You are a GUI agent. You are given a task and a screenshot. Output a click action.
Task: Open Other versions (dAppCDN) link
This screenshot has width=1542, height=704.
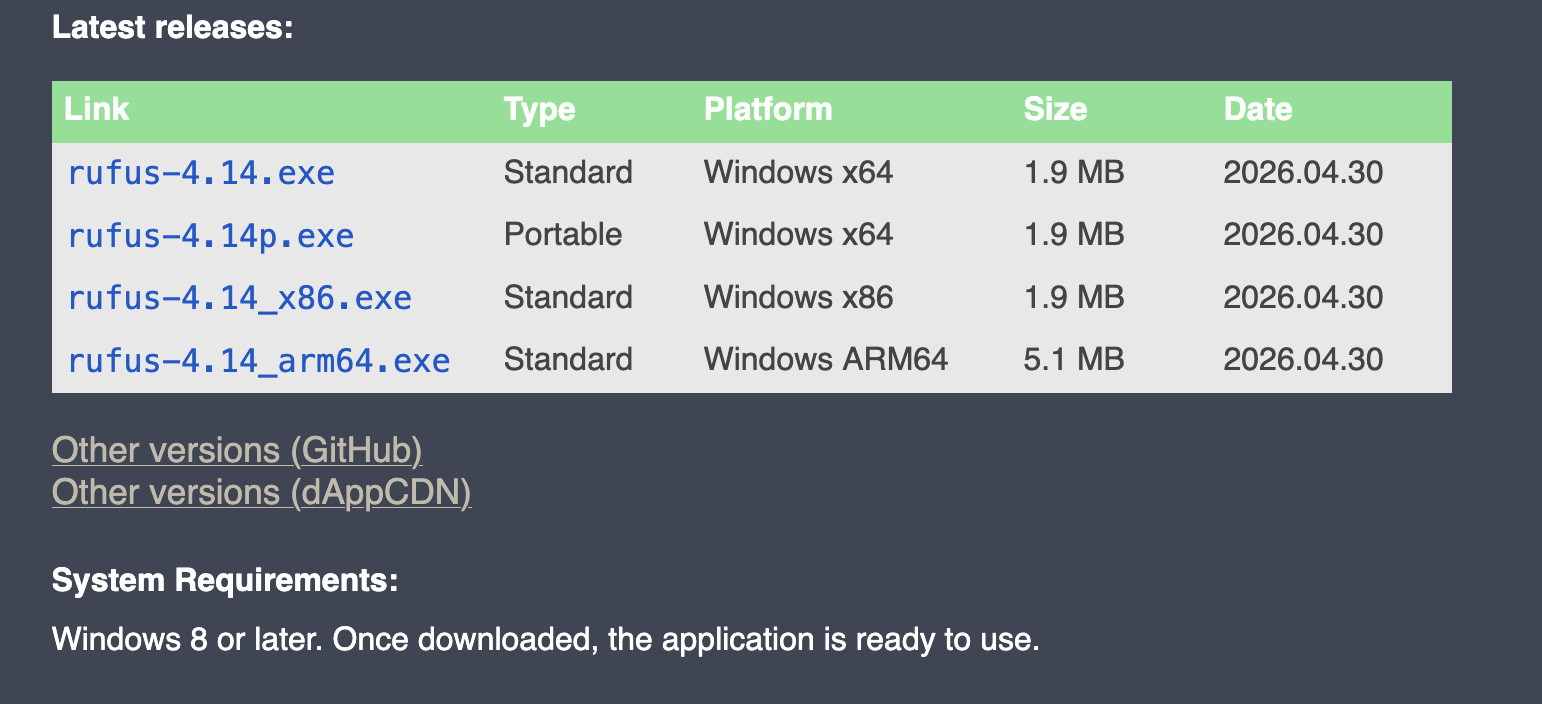coord(261,492)
